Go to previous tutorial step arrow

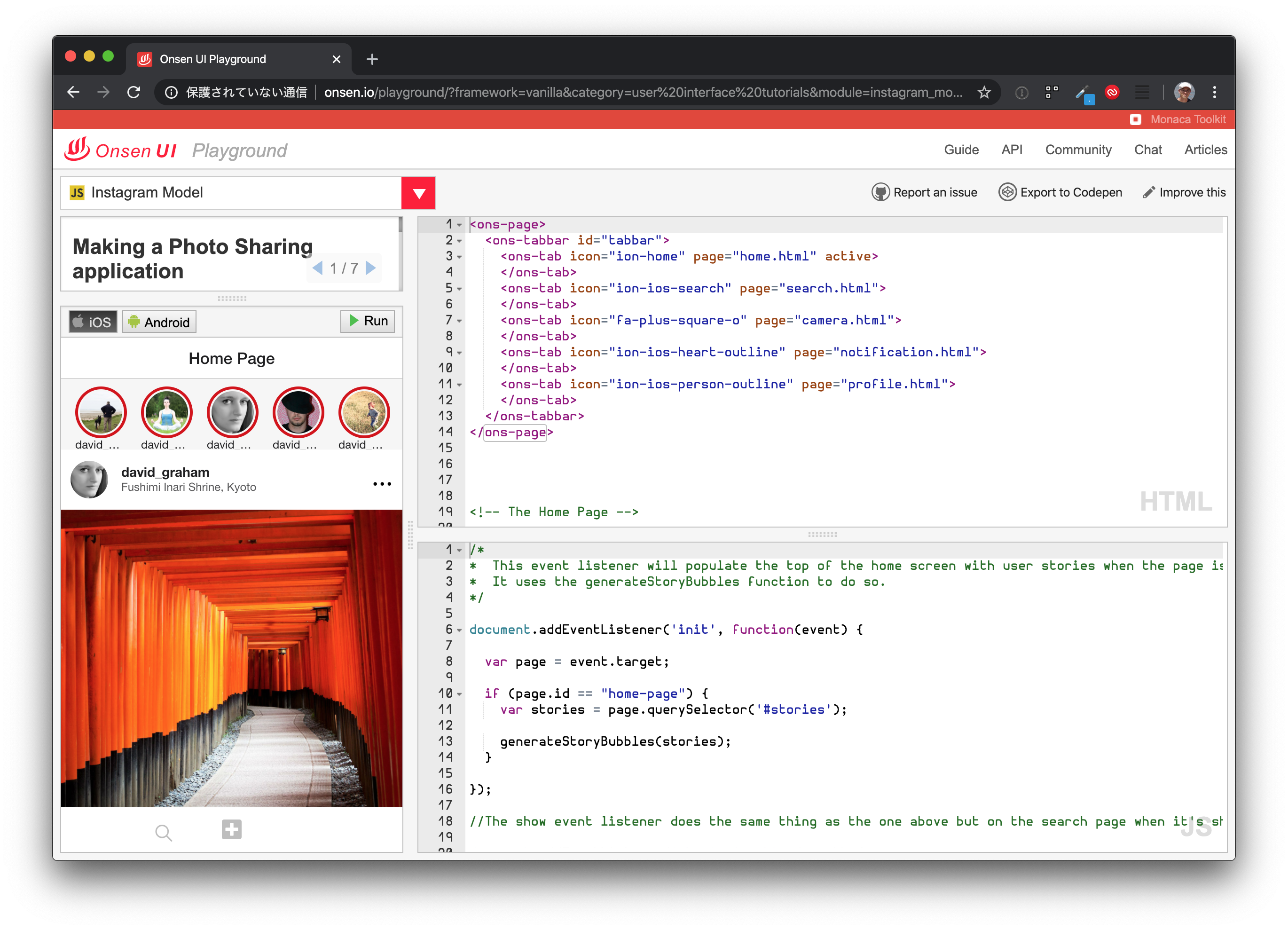[x=317, y=268]
